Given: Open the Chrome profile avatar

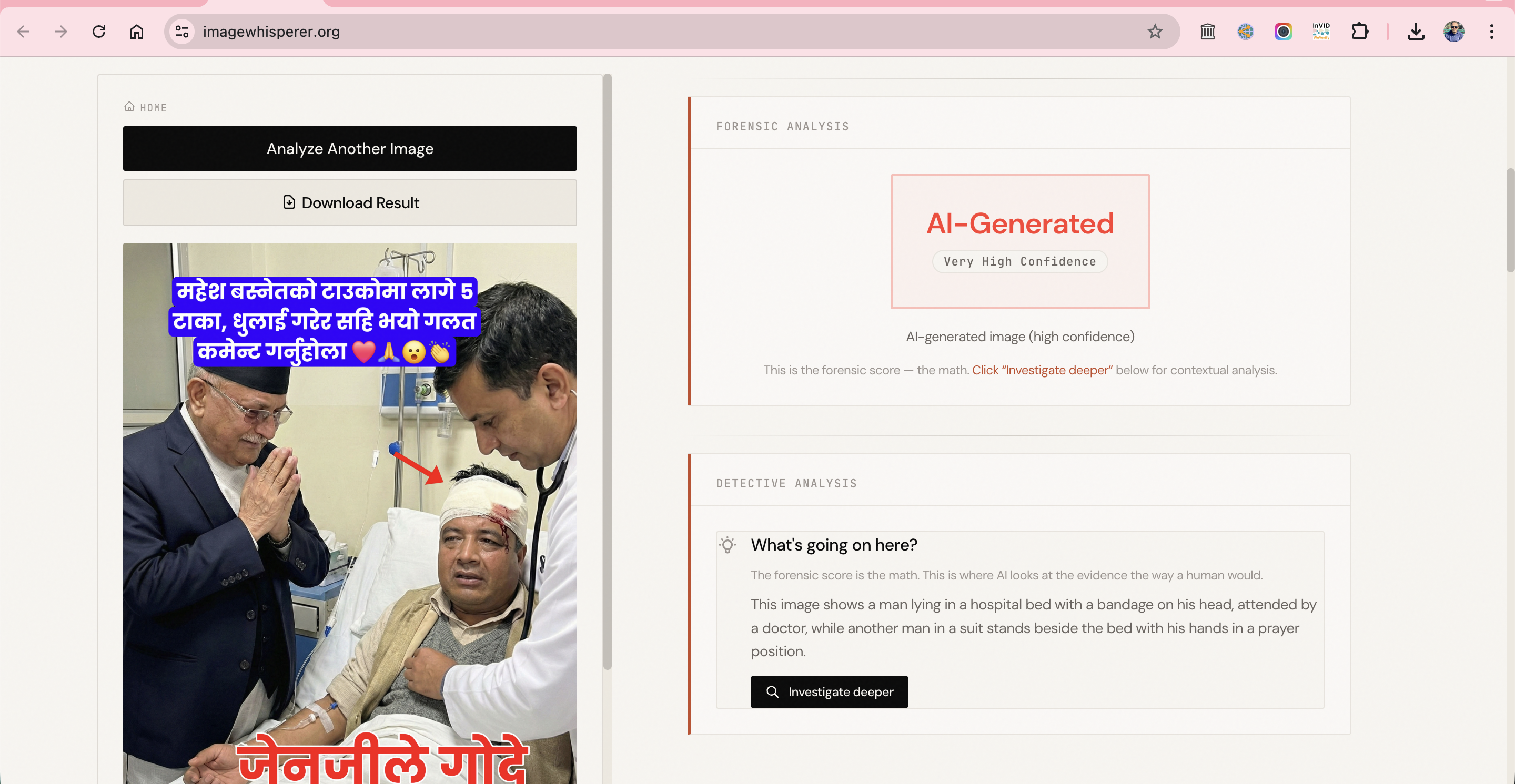Looking at the screenshot, I should coord(1453,32).
